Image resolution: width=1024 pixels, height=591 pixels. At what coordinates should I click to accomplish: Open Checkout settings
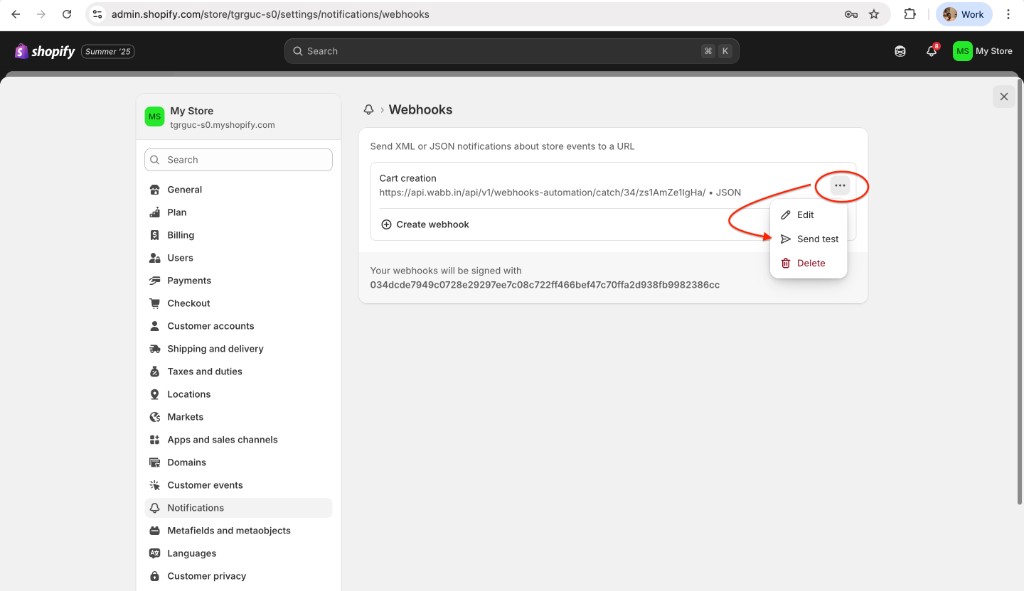[238, 303]
